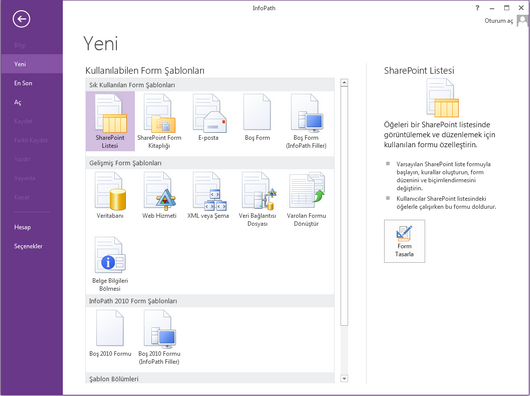This screenshot has height=396, width=530.
Task: Click the help question mark icon
Action: 477,8
